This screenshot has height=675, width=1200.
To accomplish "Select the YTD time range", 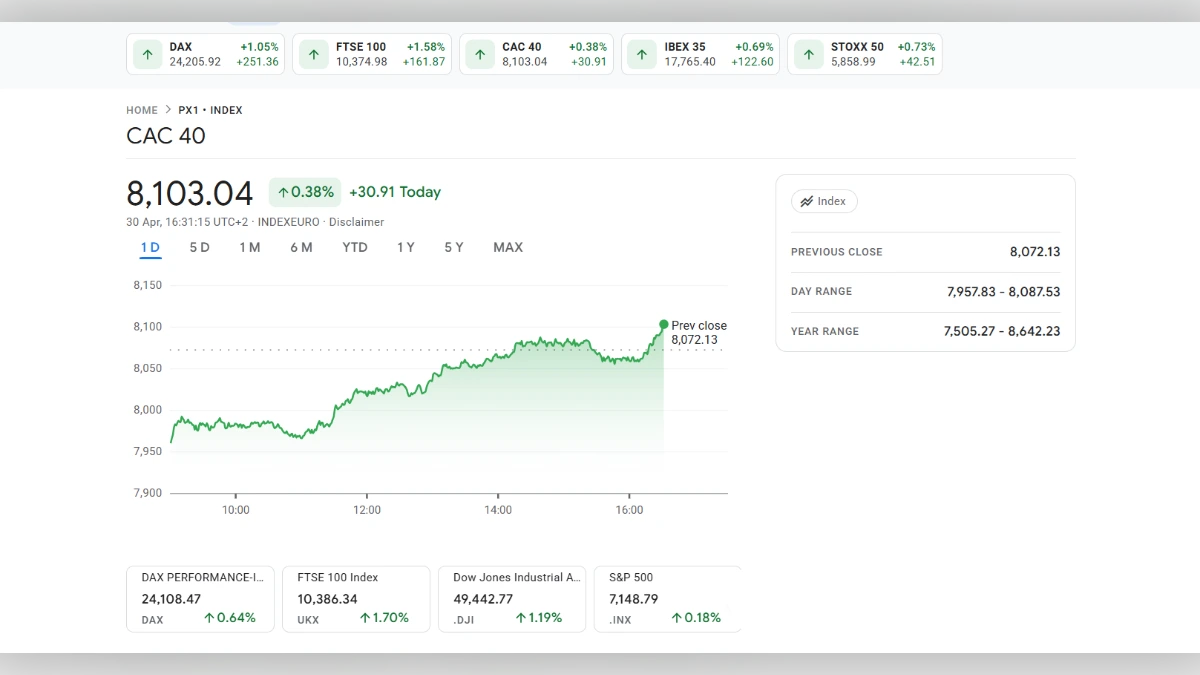I will 354,247.
